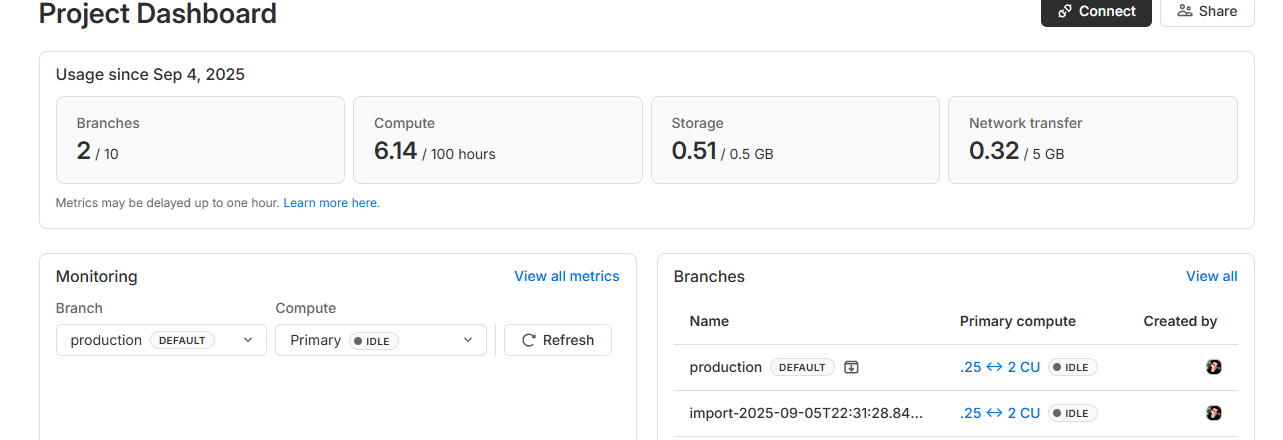This screenshot has height=440, width=1283.
Task: Expand the Compute dropdown showing Primary
Action: [x=381, y=340]
